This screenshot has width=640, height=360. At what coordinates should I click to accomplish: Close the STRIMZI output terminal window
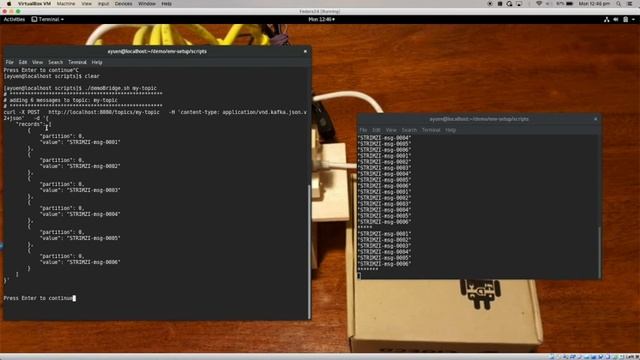596,119
